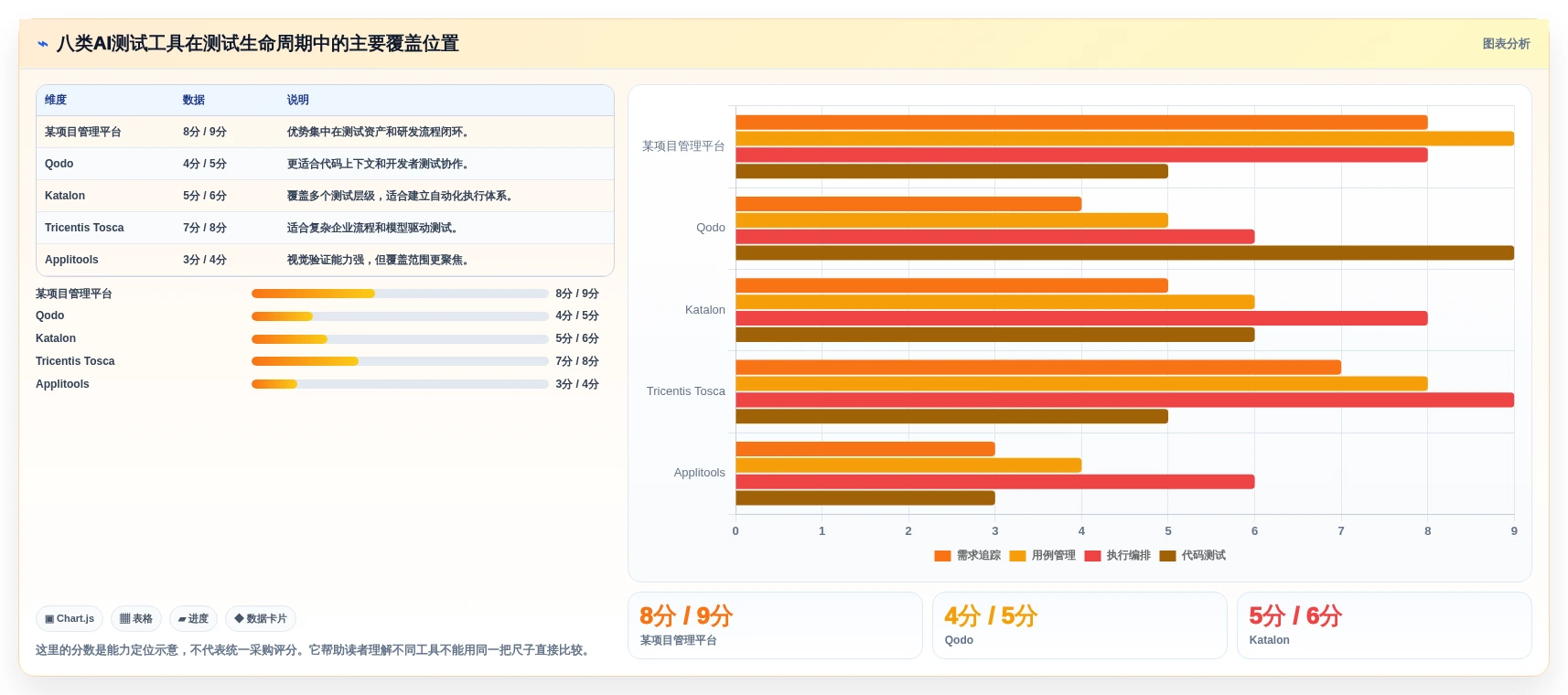Open the 5分 / 6分 Katalon data card
1568x695 pixels.
[1384, 625]
